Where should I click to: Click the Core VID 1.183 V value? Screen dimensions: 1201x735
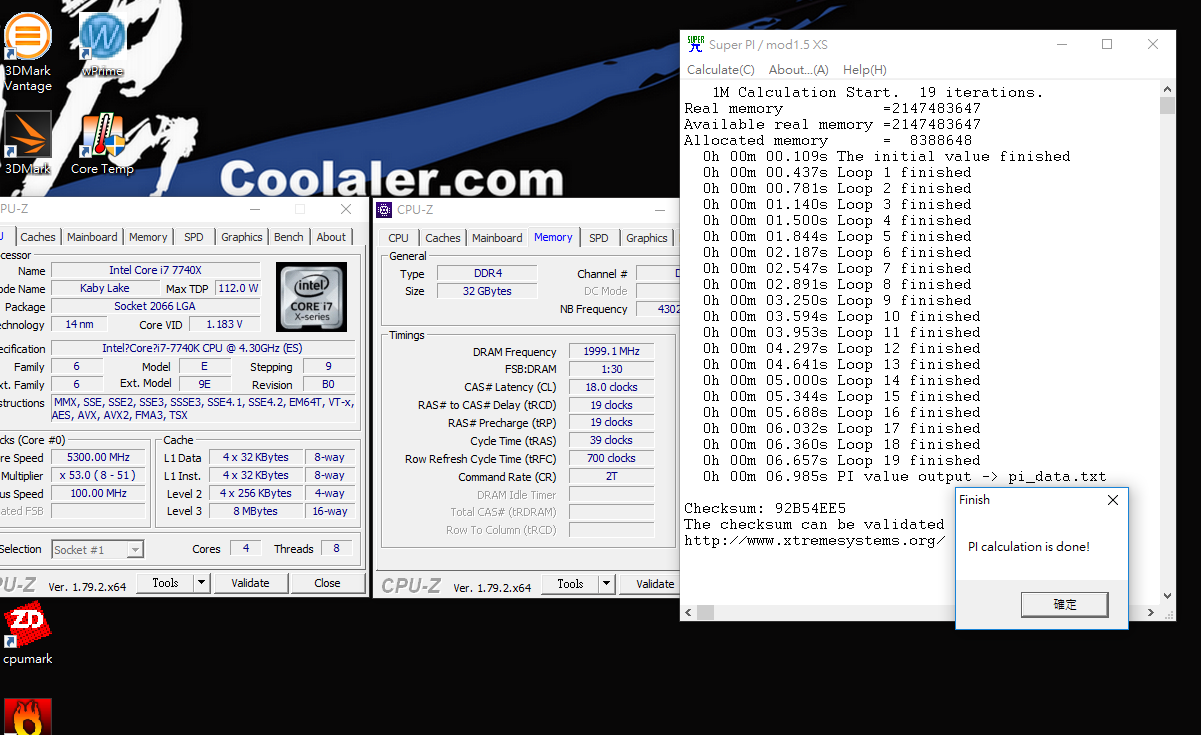(224, 324)
